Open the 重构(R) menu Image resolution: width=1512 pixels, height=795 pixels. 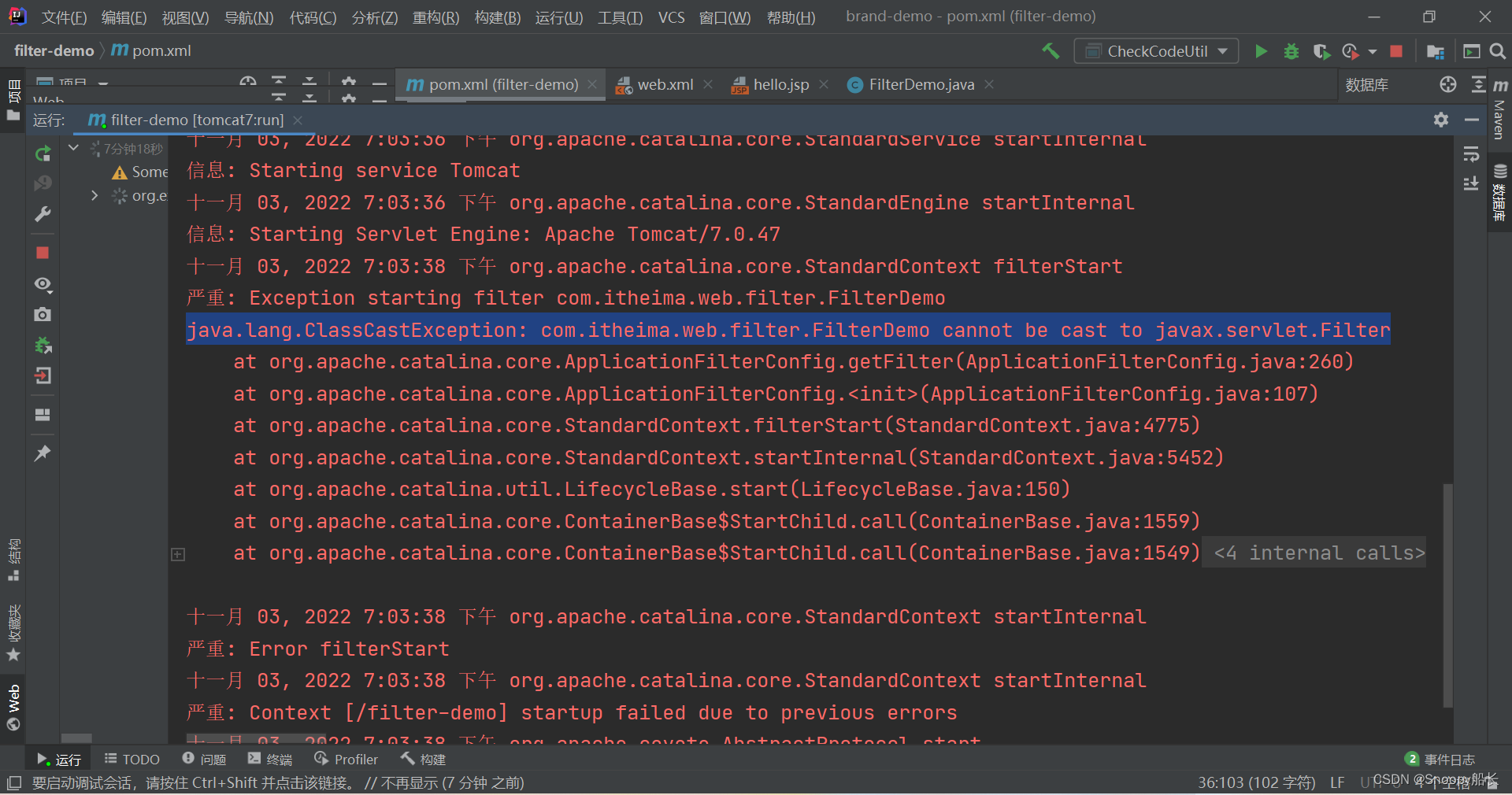[x=435, y=17]
